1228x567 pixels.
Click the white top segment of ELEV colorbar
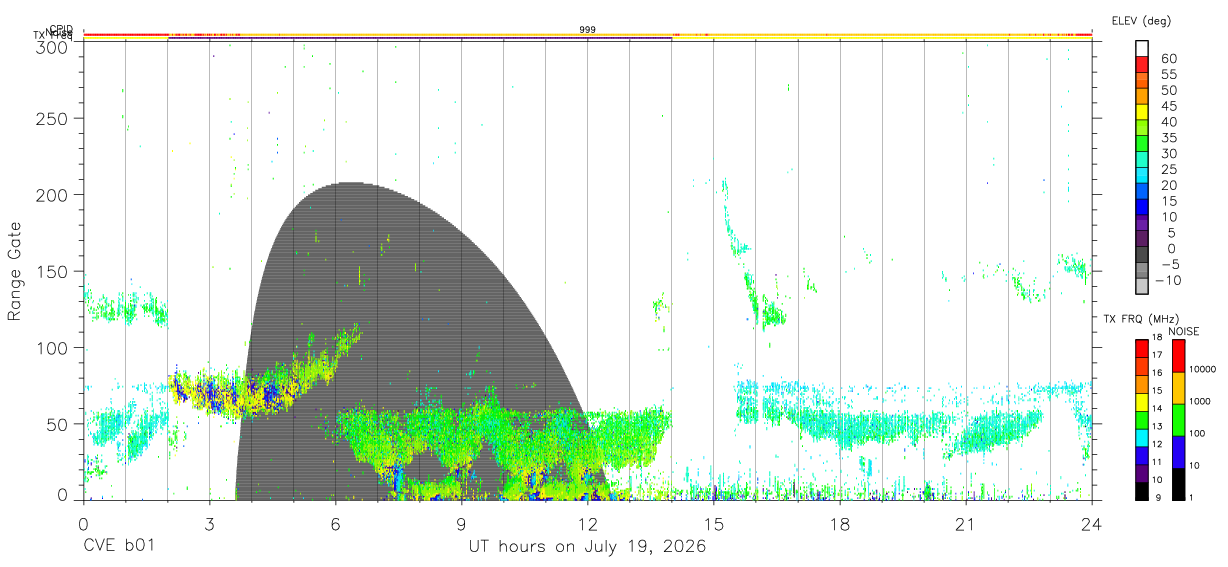pos(1142,48)
